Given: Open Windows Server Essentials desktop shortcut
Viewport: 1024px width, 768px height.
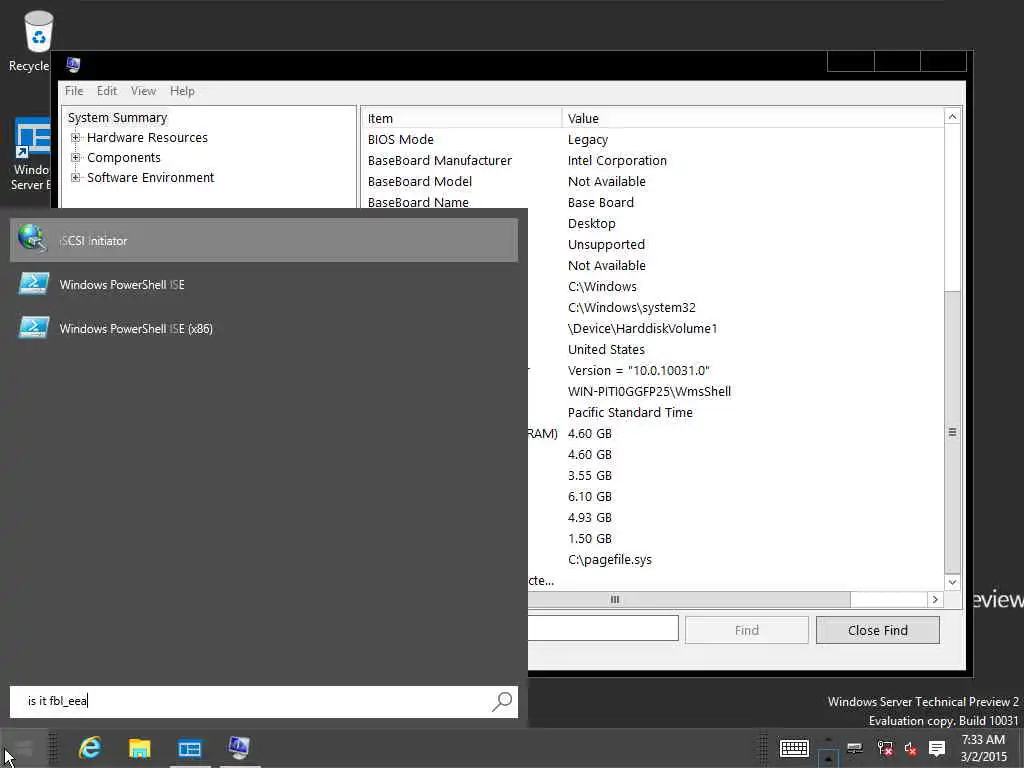Looking at the screenshot, I should 31,154.
